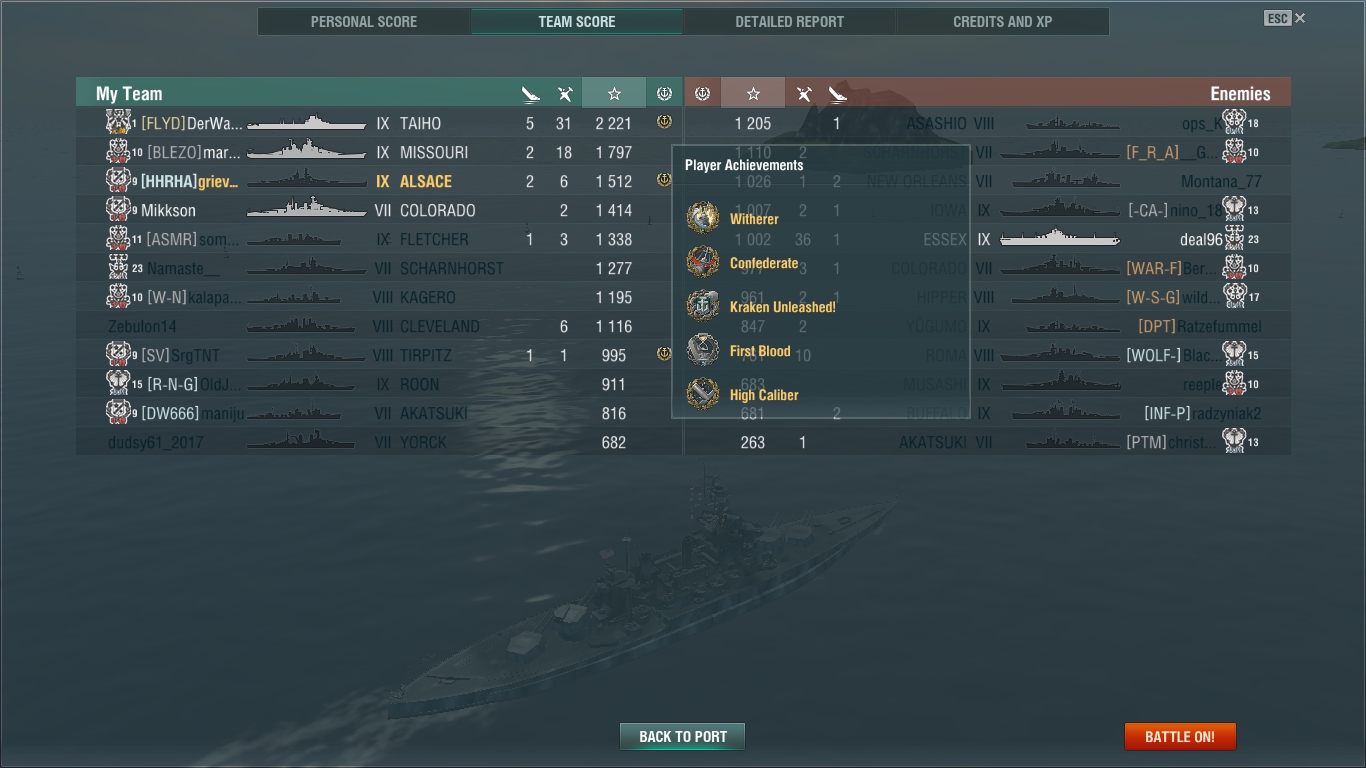This screenshot has height=768, width=1366.
Task: Click the First Blood achievement icon
Action: click(703, 350)
